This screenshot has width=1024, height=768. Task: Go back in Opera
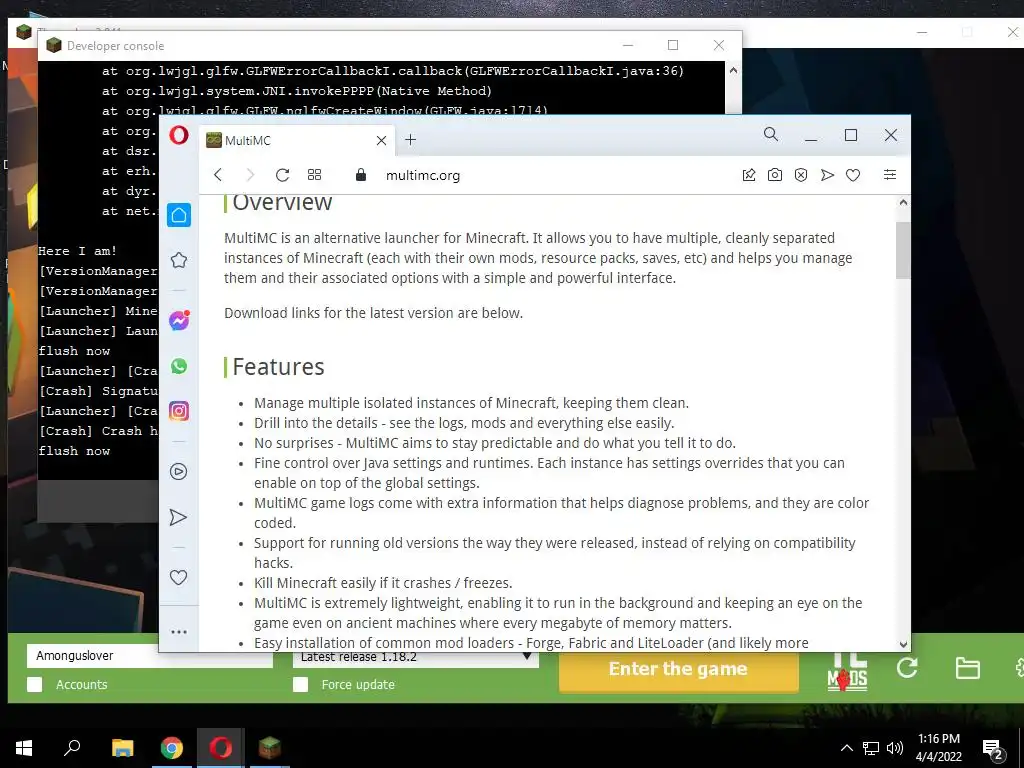coord(218,175)
